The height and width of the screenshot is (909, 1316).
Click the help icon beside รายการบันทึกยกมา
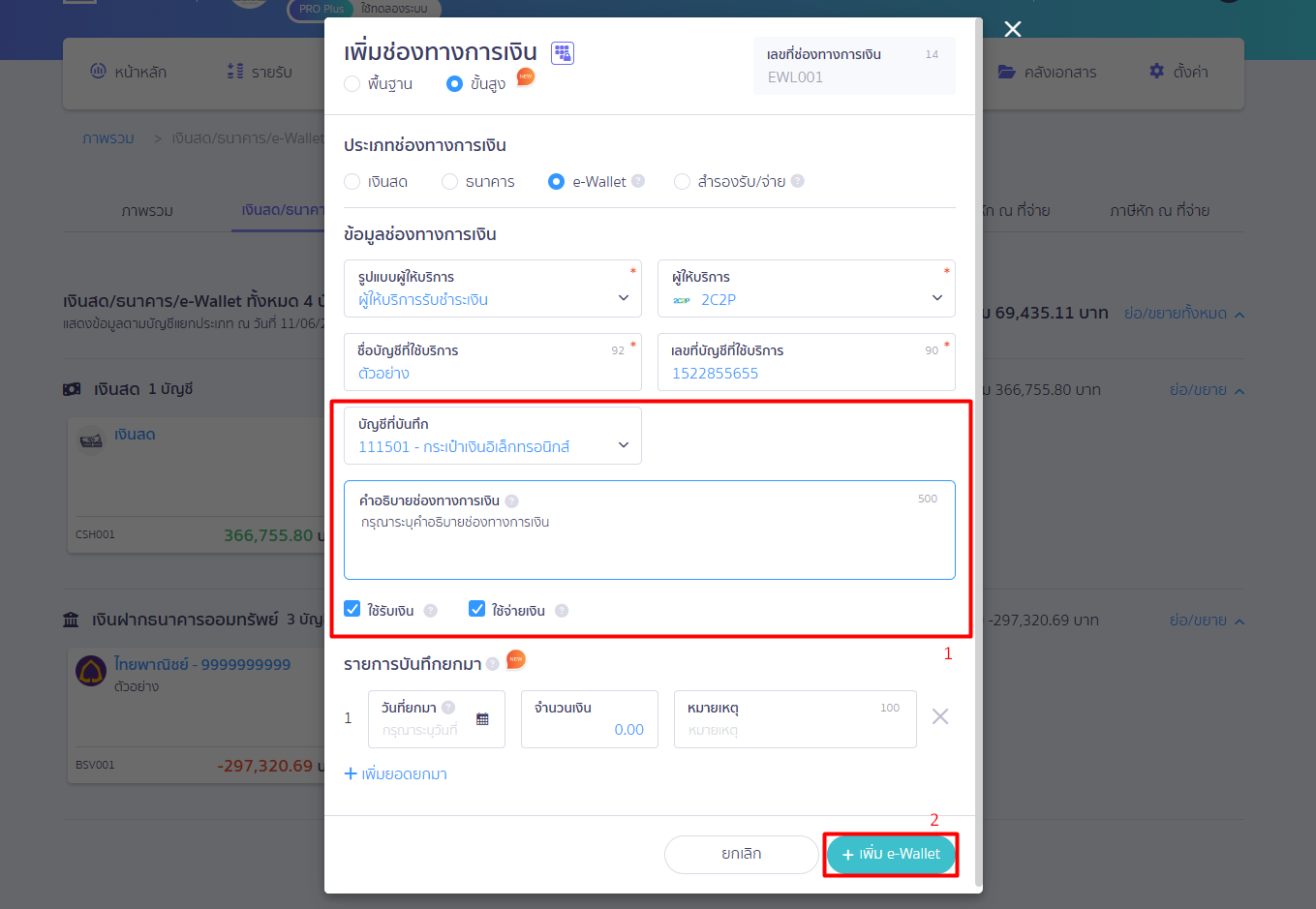click(x=493, y=664)
